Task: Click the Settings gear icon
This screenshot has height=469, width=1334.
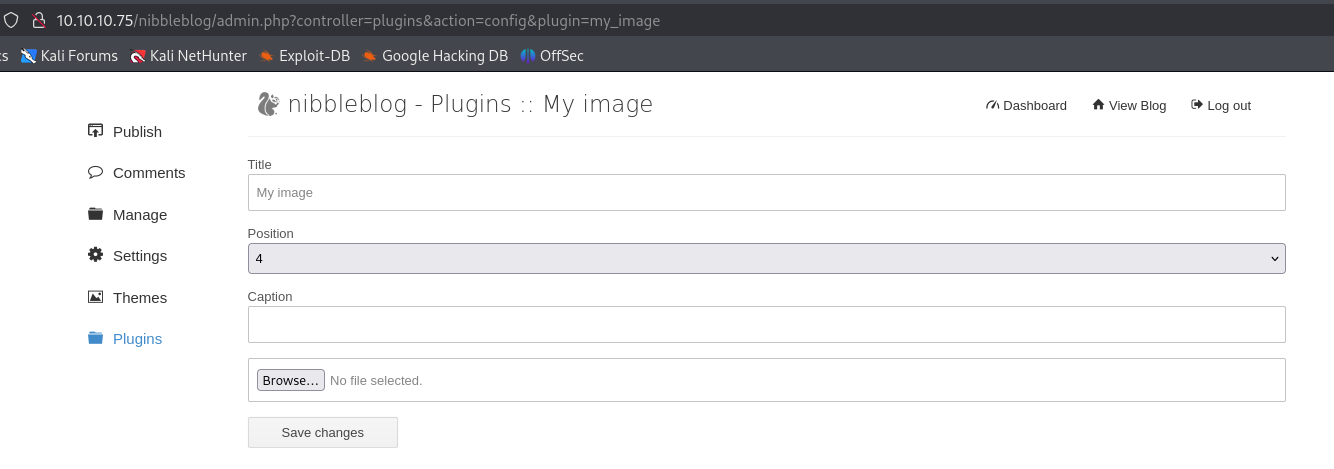Action: click(96, 255)
